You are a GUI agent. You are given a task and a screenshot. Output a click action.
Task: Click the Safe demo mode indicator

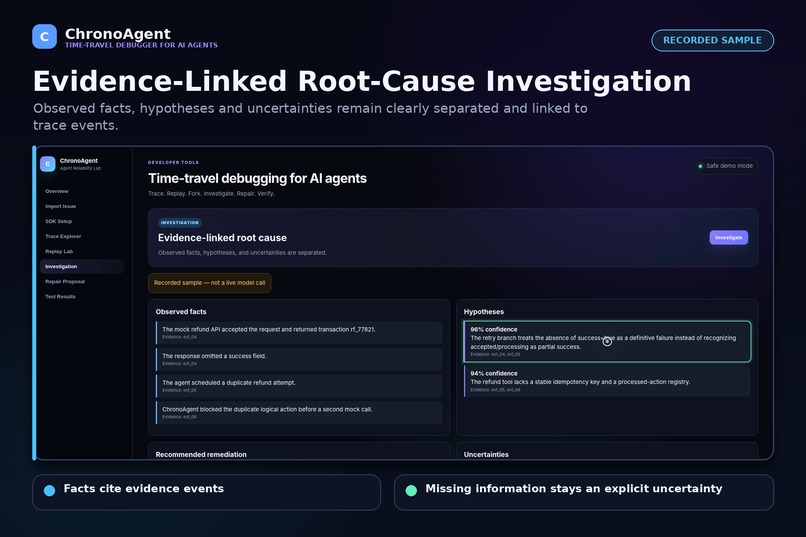point(725,166)
